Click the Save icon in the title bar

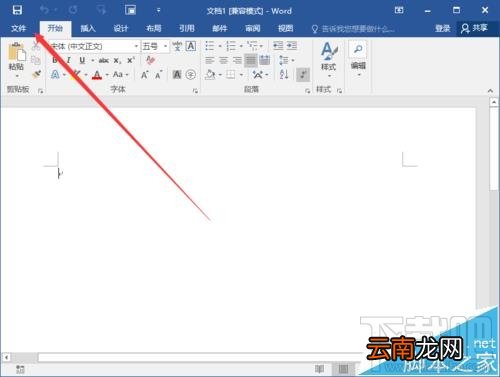(x=17, y=10)
